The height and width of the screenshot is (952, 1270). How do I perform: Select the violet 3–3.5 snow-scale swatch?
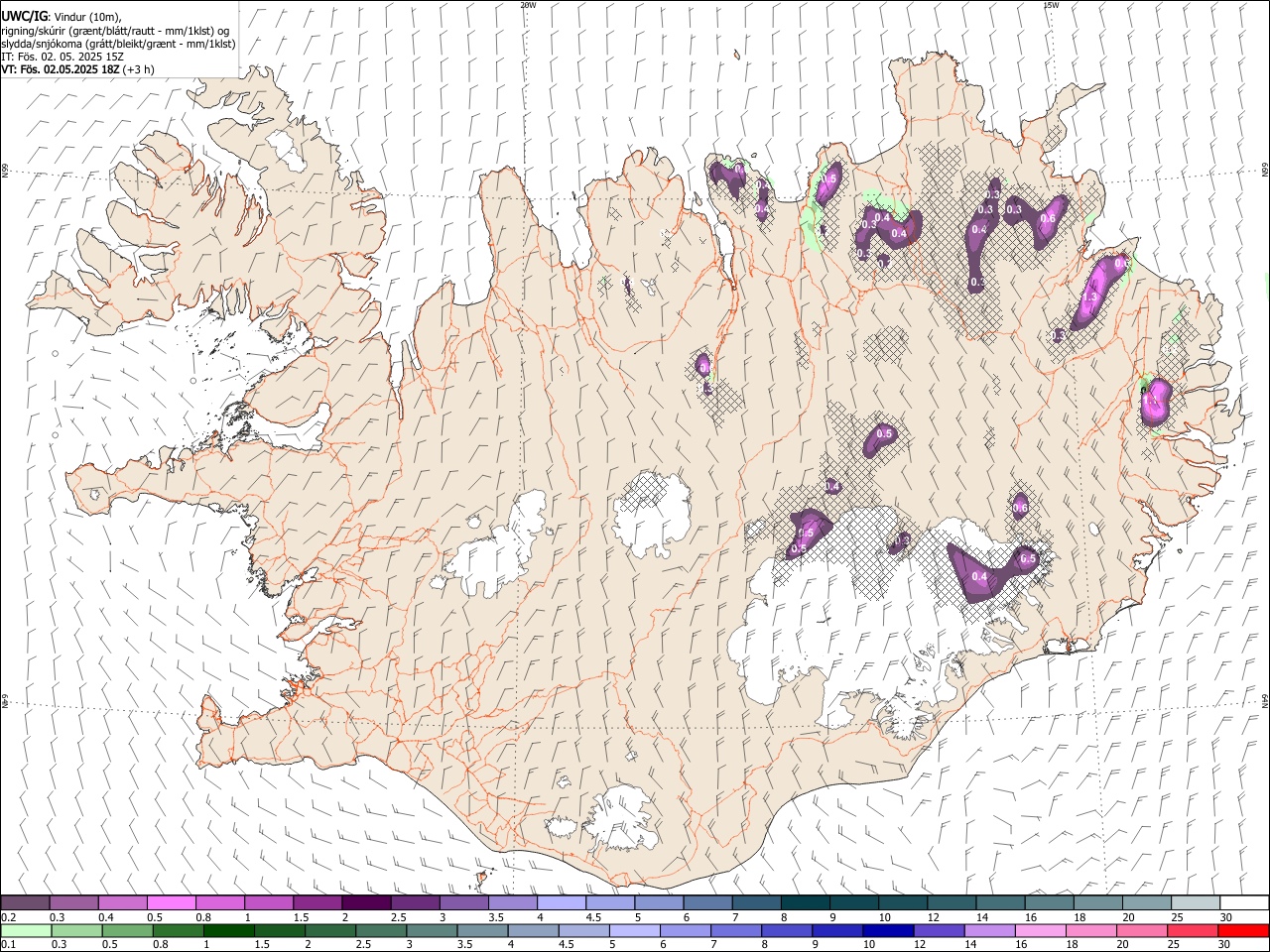[x=464, y=902]
